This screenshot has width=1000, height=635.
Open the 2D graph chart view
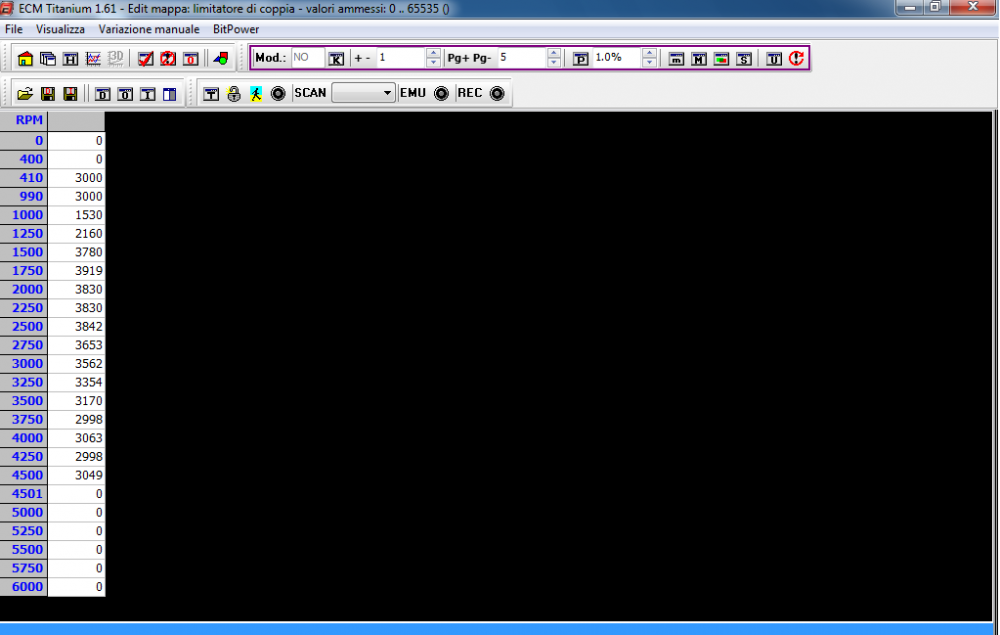pyautogui.click(x=93, y=59)
